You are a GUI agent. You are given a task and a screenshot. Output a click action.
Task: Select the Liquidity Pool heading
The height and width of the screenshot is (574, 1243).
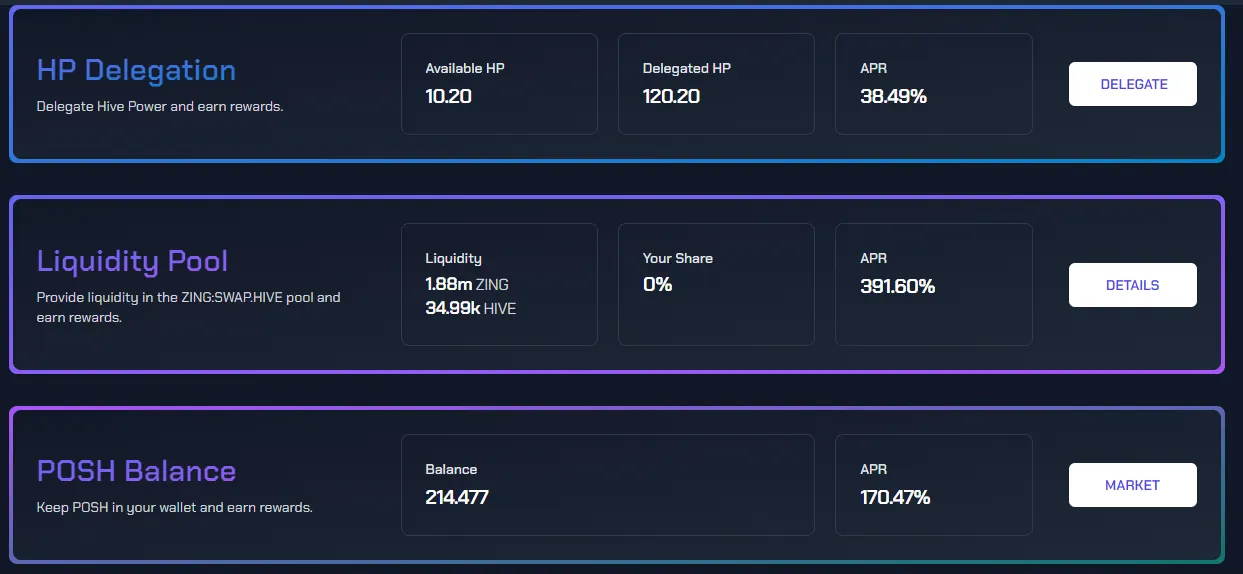pyautogui.click(x=132, y=261)
